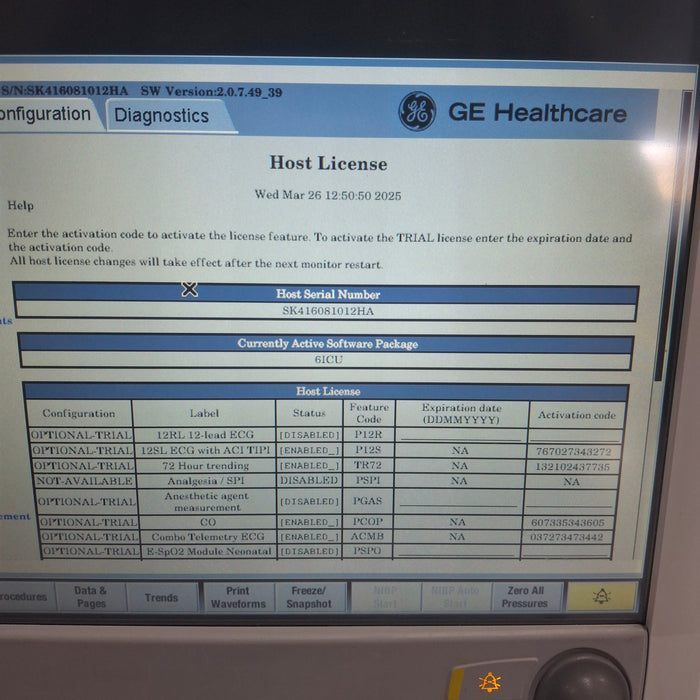Open Data & Pages menu

tap(91, 597)
